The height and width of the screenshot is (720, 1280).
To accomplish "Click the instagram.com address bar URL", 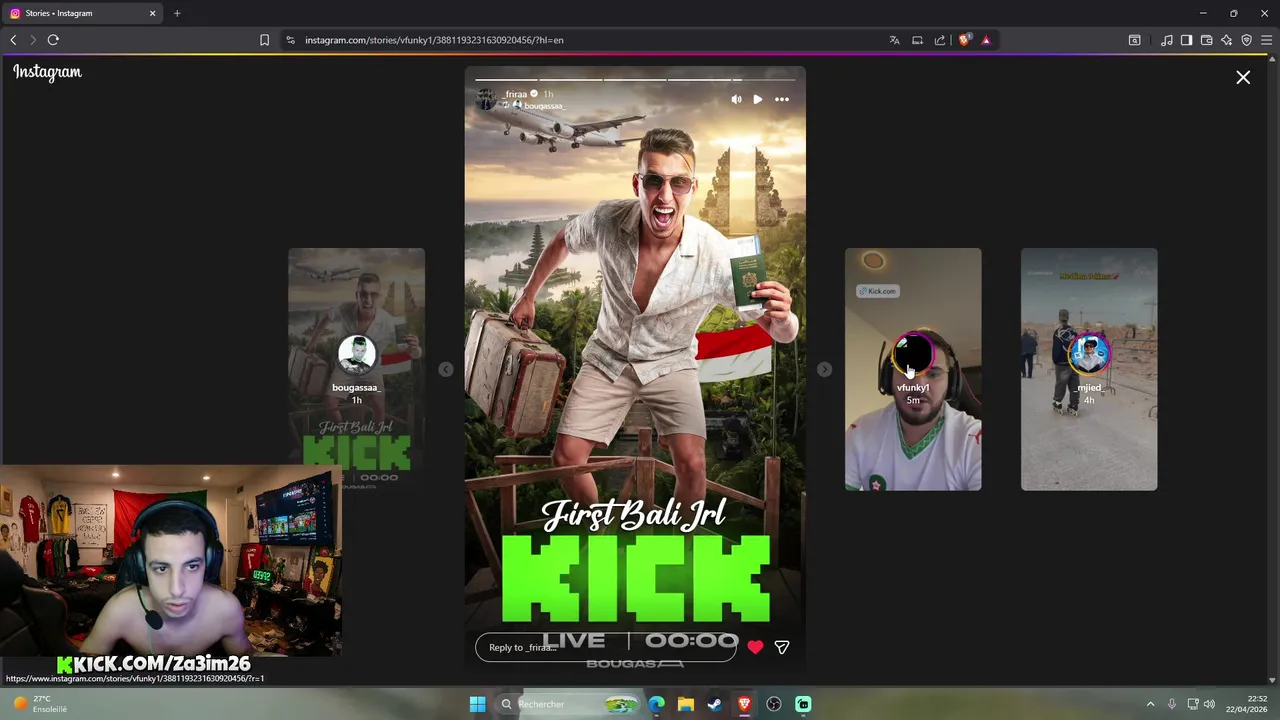I will [x=434, y=40].
